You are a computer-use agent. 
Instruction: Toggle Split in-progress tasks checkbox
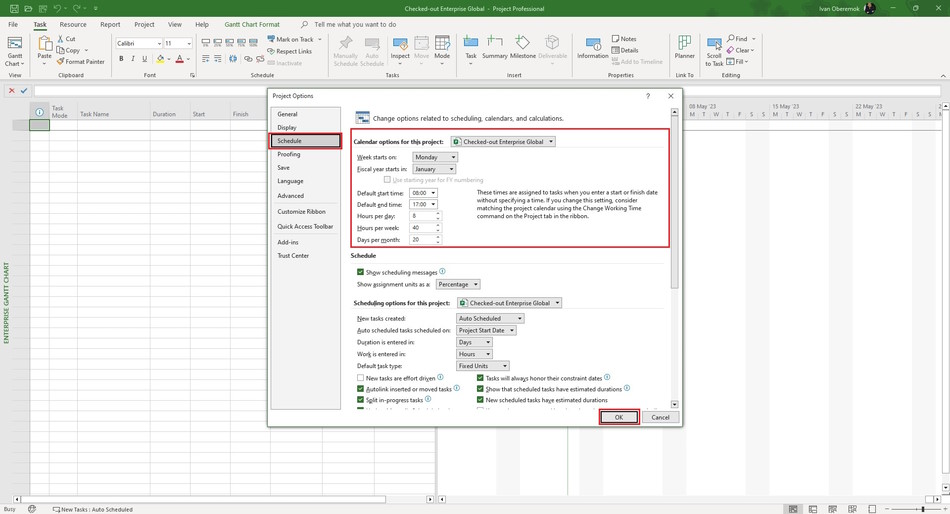pos(360,399)
